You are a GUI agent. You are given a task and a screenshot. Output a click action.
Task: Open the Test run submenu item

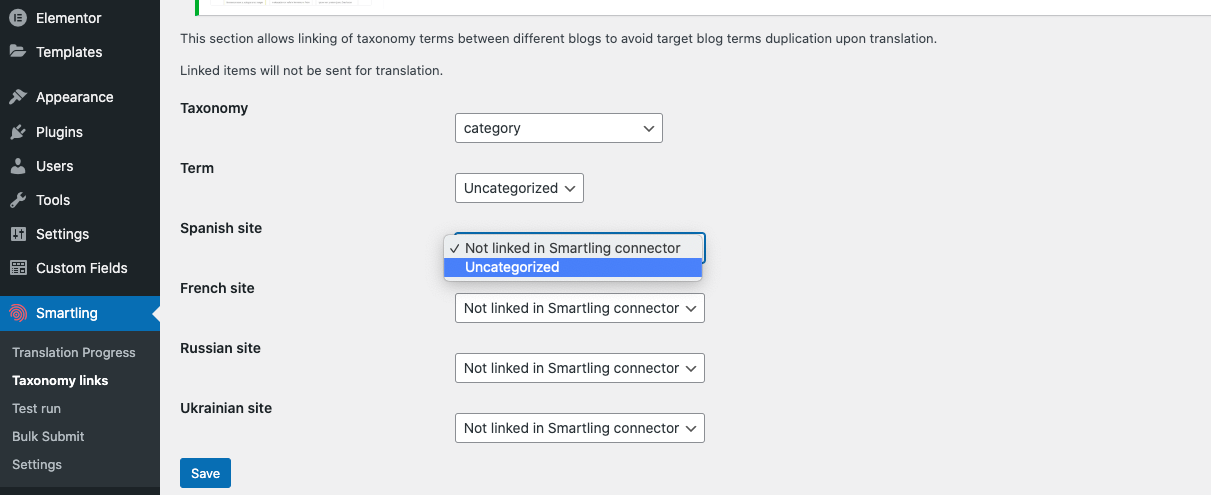(x=36, y=408)
